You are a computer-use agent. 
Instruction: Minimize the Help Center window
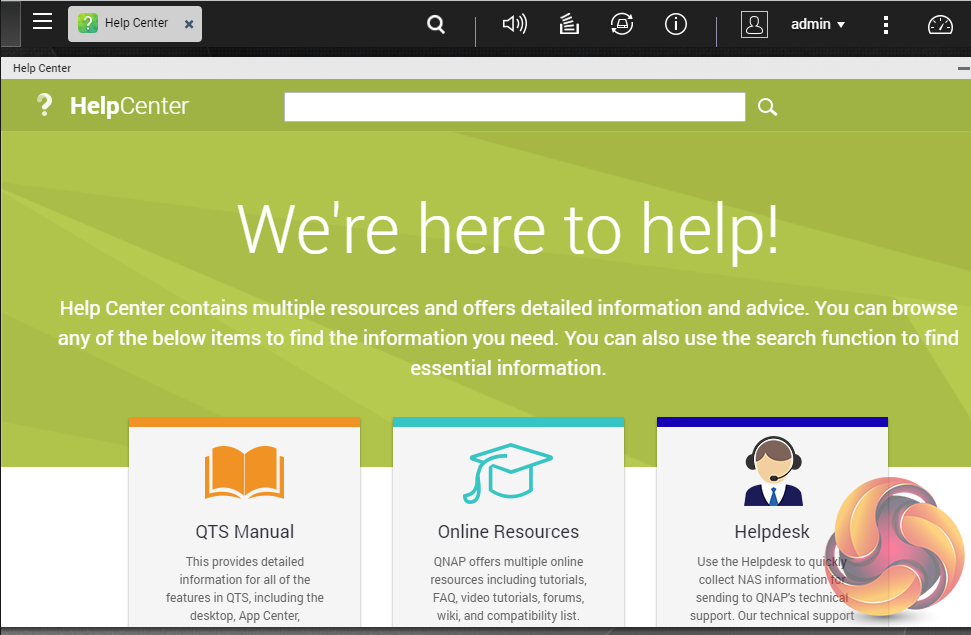[963, 68]
